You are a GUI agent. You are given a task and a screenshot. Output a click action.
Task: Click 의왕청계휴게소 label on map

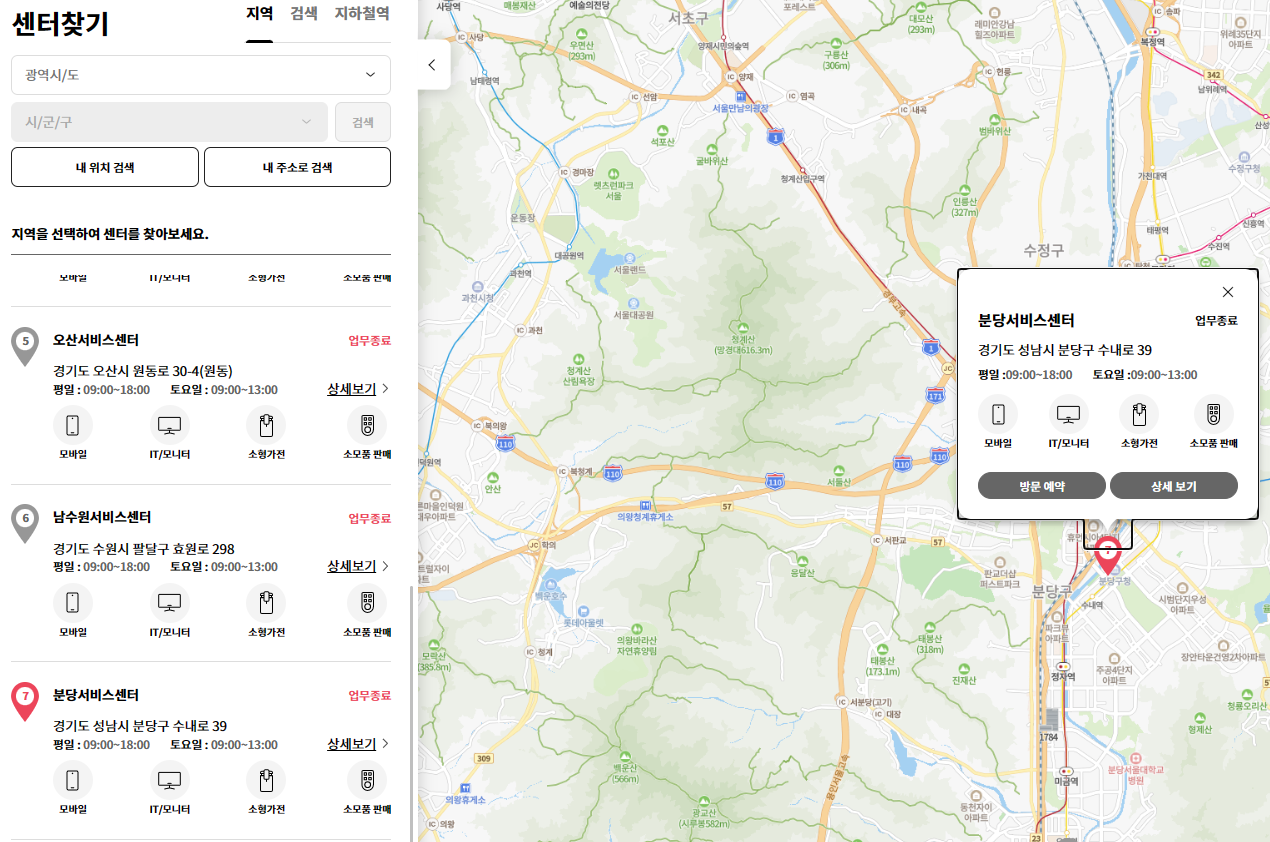645,516
